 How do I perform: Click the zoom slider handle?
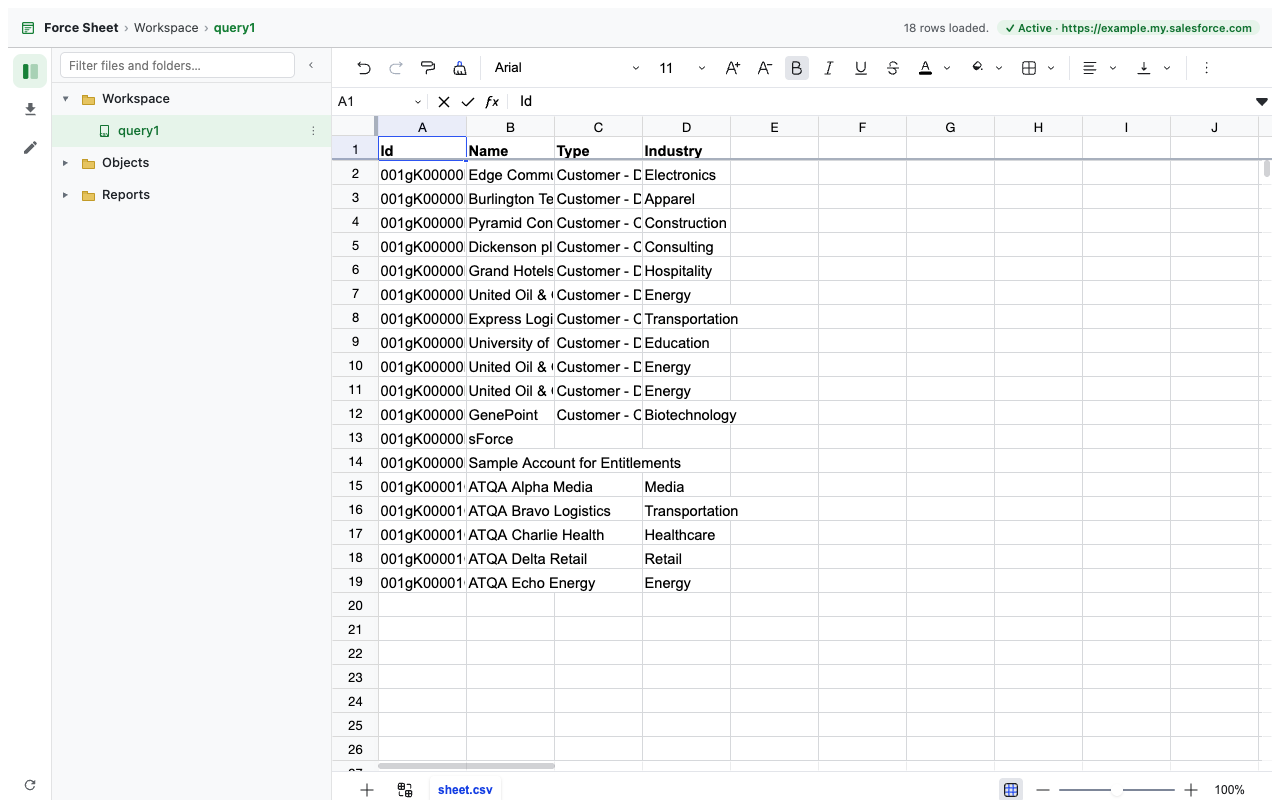tap(1117, 790)
